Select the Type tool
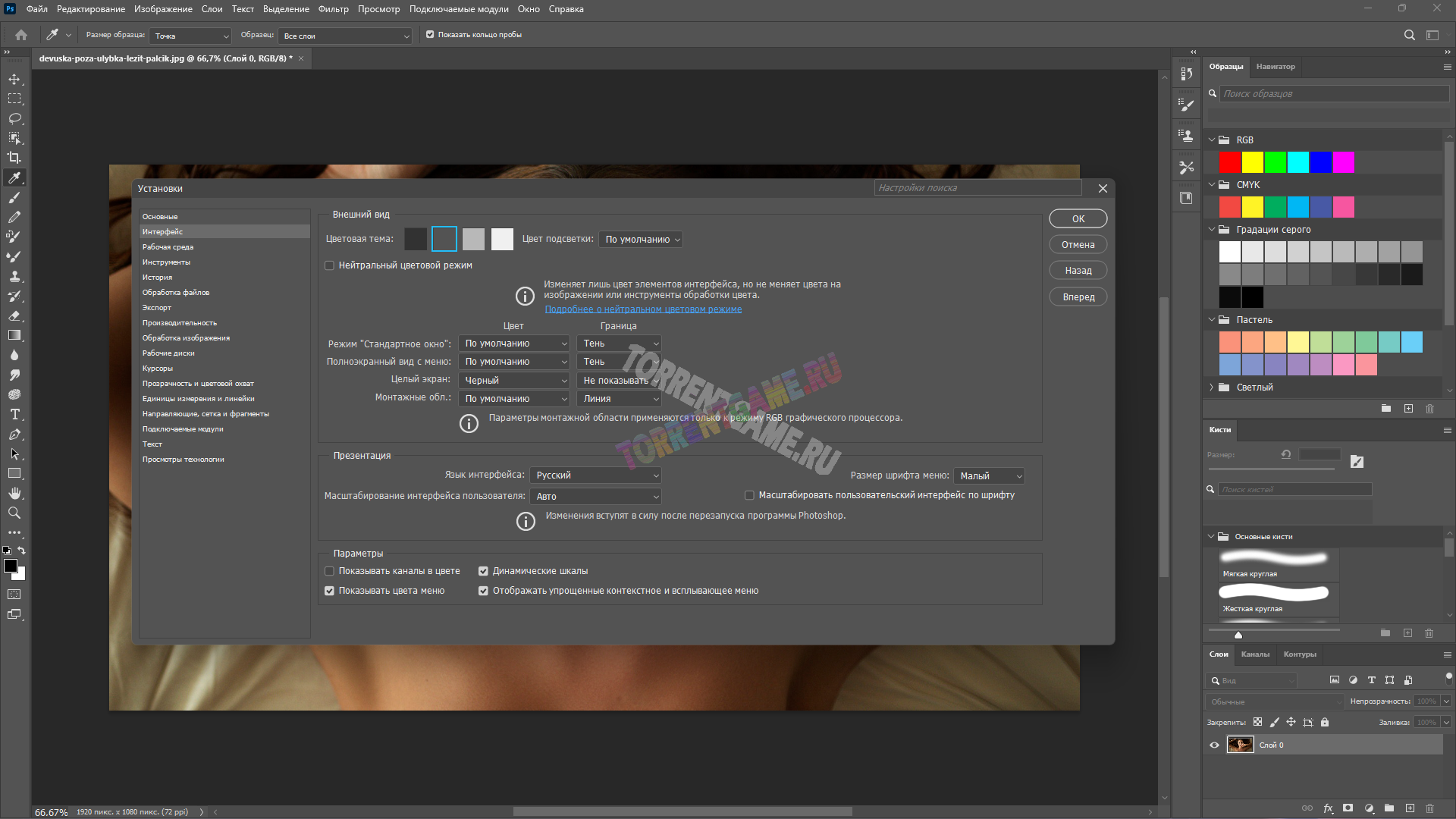1456x819 pixels. click(14, 414)
